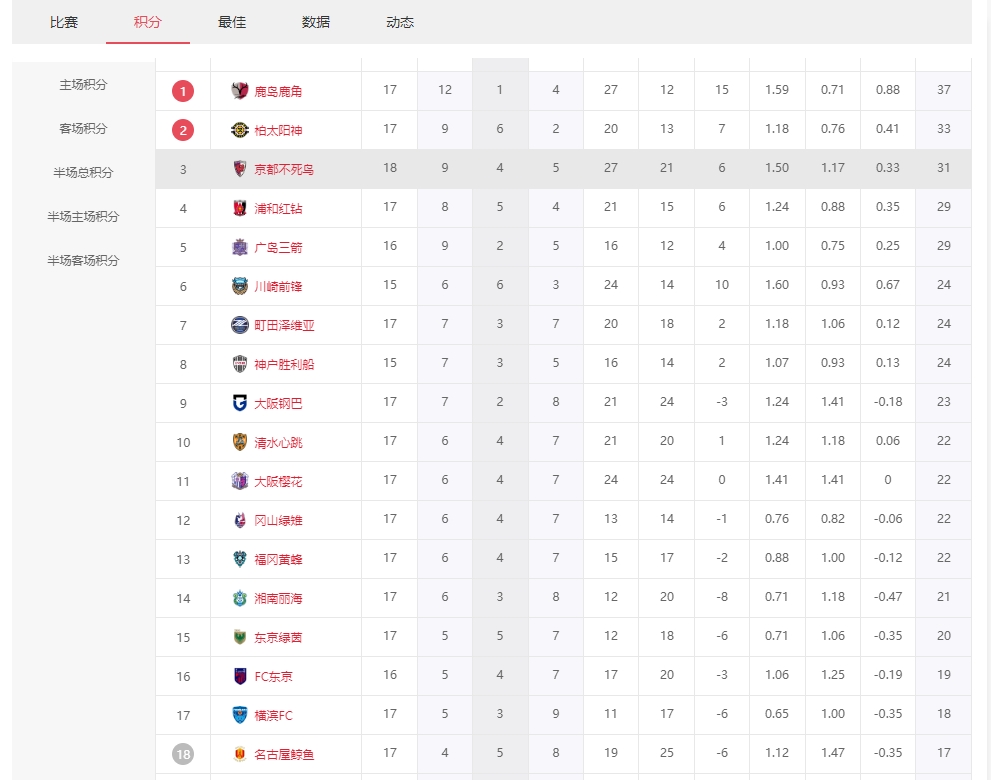Click the 浦和红钻 team badge icon
This screenshot has width=991, height=780.
pyautogui.click(x=240, y=208)
